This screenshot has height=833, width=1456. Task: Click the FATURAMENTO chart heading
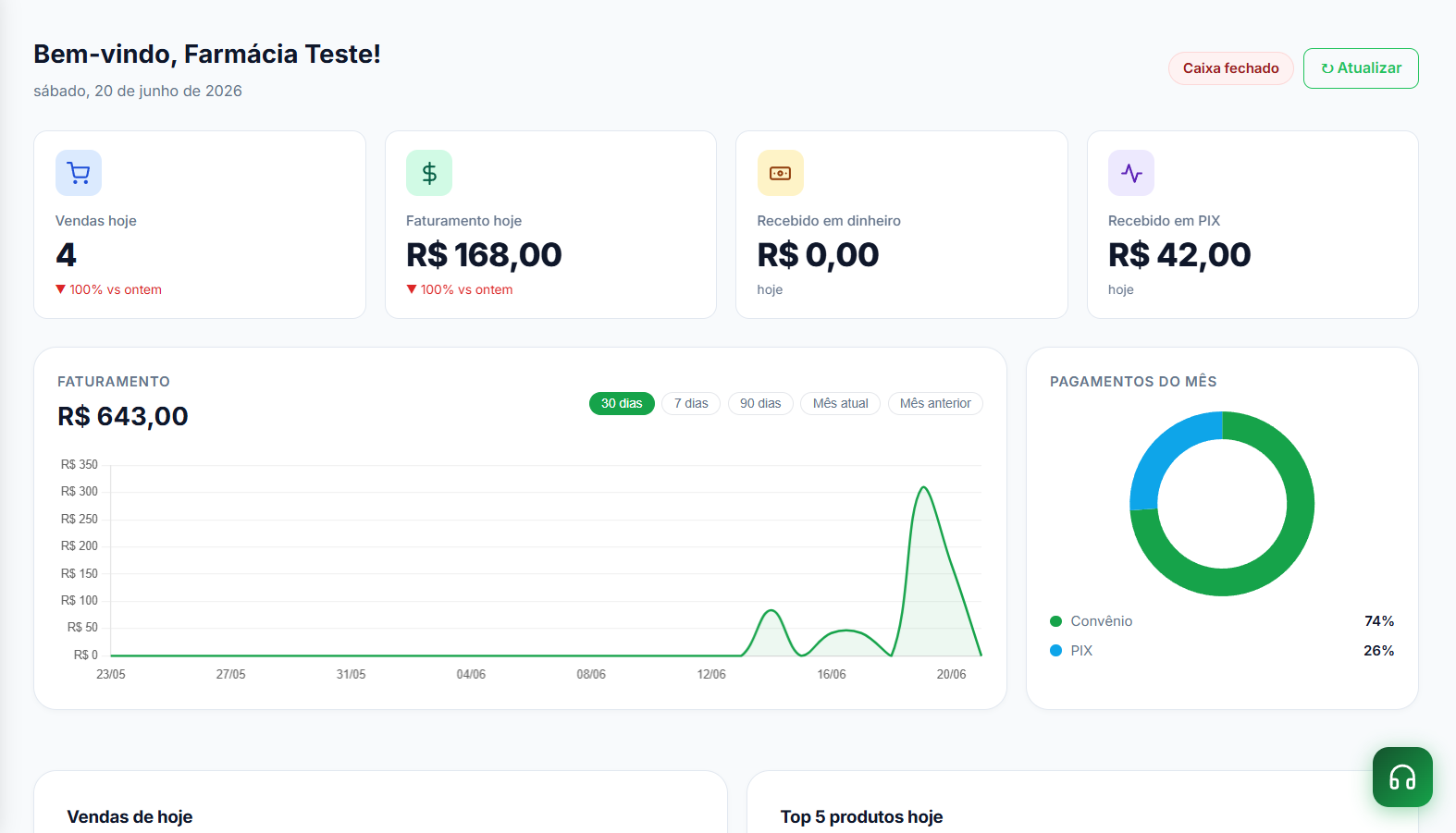(x=114, y=382)
